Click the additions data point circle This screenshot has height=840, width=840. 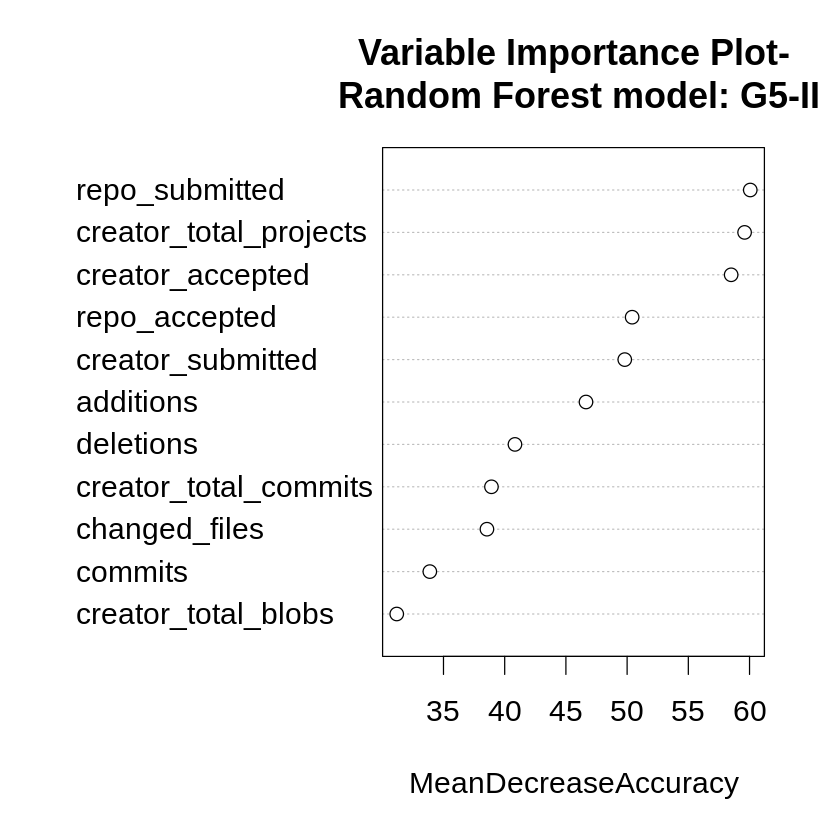pyautogui.click(x=586, y=402)
